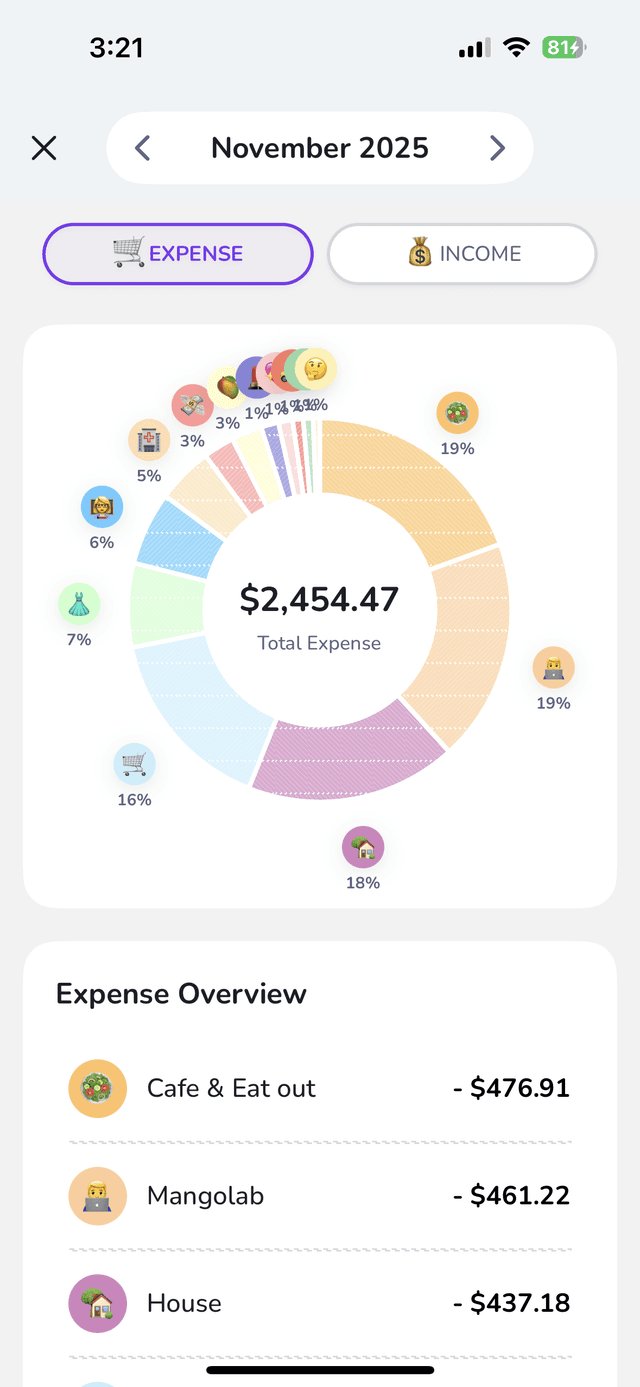
Task: Tap the $2,454.47 total expense amount
Action: [x=319, y=599]
